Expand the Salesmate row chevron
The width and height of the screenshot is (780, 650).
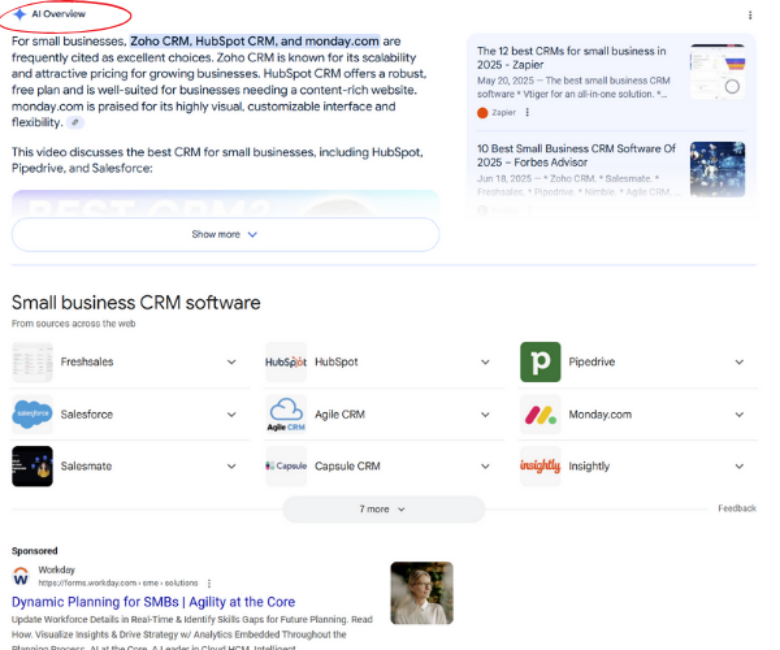point(231,466)
